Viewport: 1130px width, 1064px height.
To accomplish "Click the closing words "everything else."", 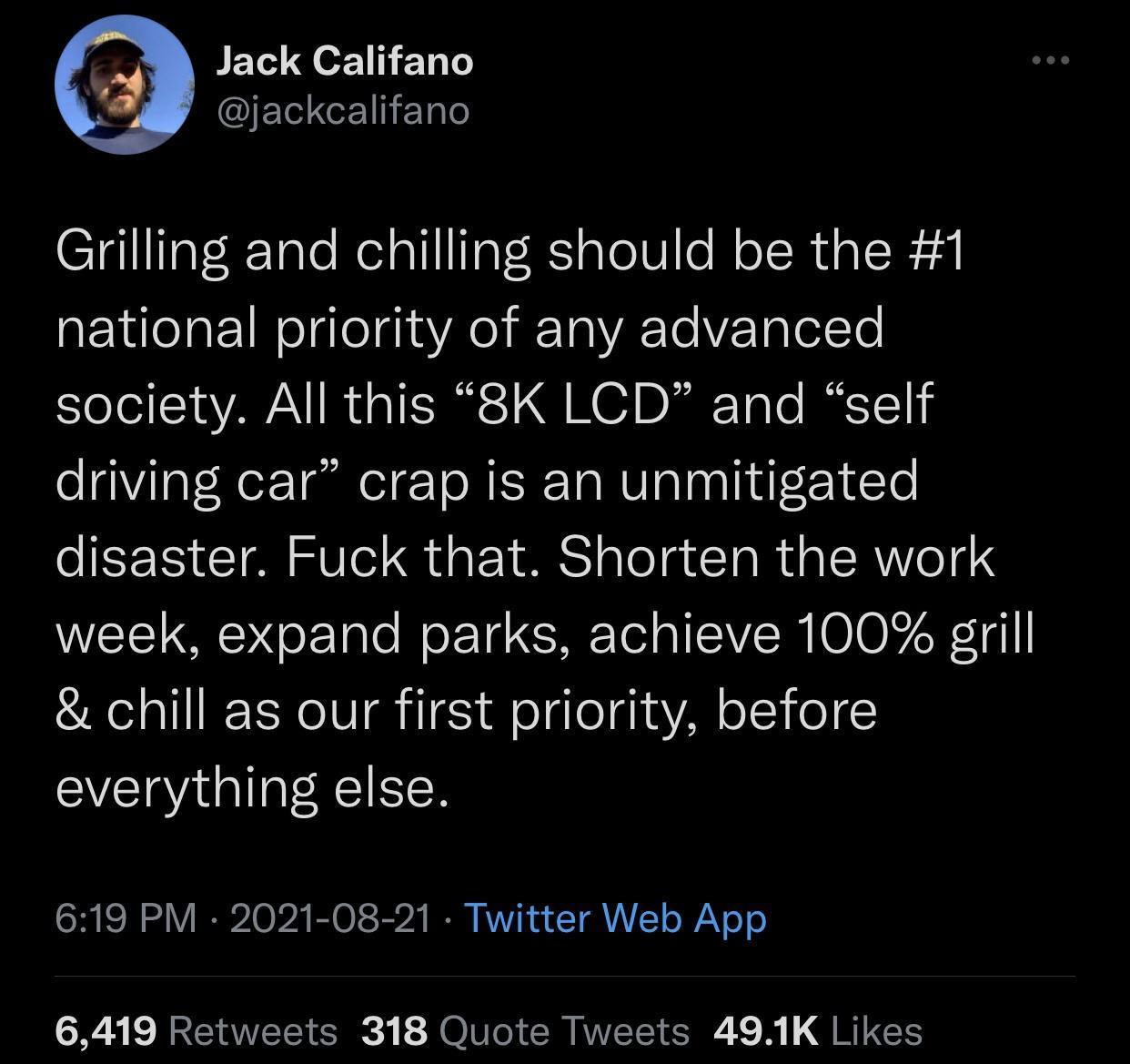I will pos(252,786).
